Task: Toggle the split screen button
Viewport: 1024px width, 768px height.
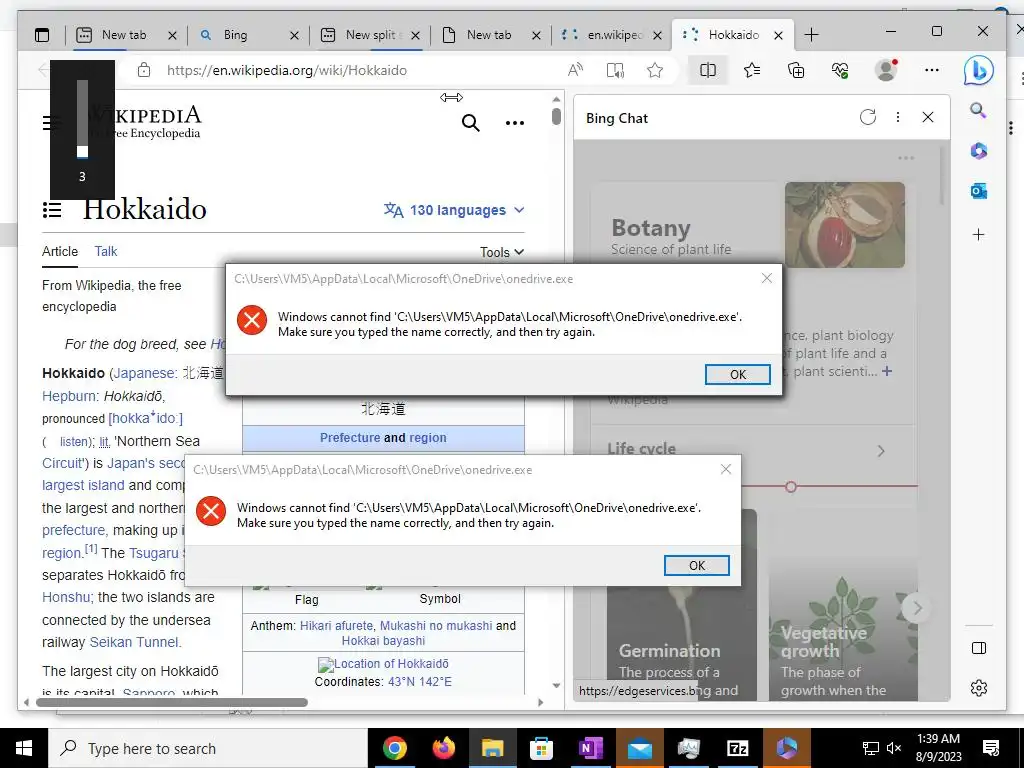Action: [708, 70]
